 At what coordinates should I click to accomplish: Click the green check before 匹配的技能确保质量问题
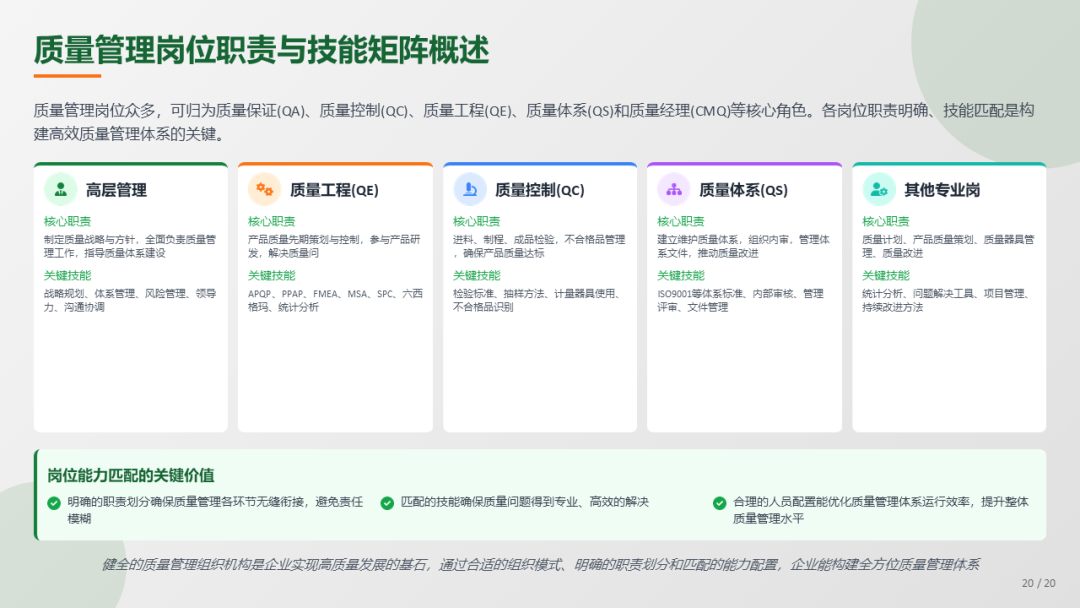point(387,502)
